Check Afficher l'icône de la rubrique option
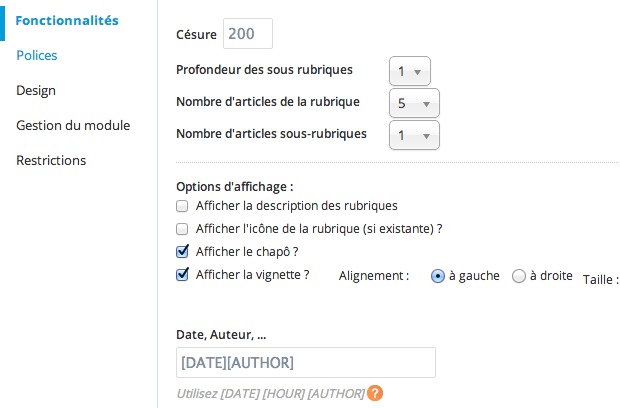This screenshot has width=620, height=408. [182, 229]
